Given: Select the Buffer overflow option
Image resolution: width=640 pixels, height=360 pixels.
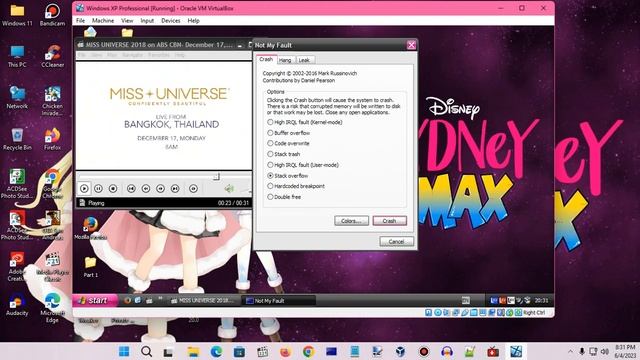Looking at the screenshot, I should [289, 133].
